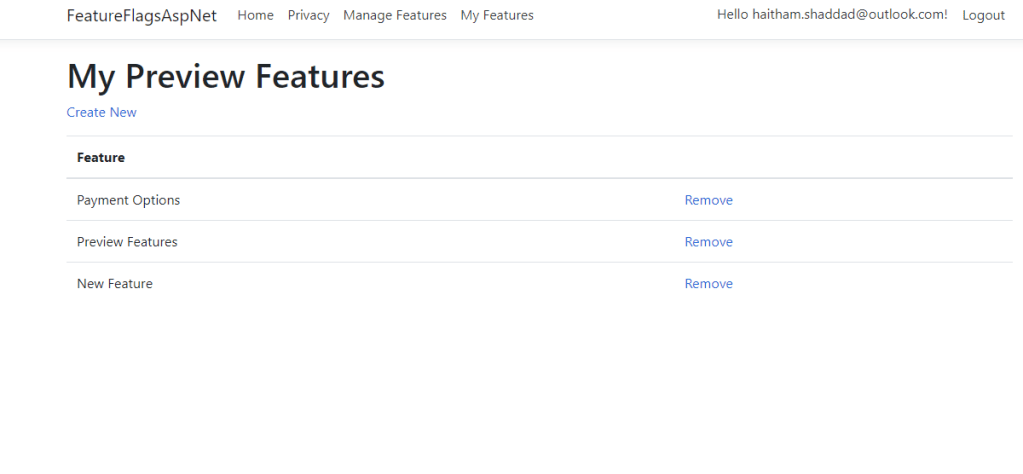Open the Privacy nav link
Viewport: 1023px width, 474px height.
308,16
